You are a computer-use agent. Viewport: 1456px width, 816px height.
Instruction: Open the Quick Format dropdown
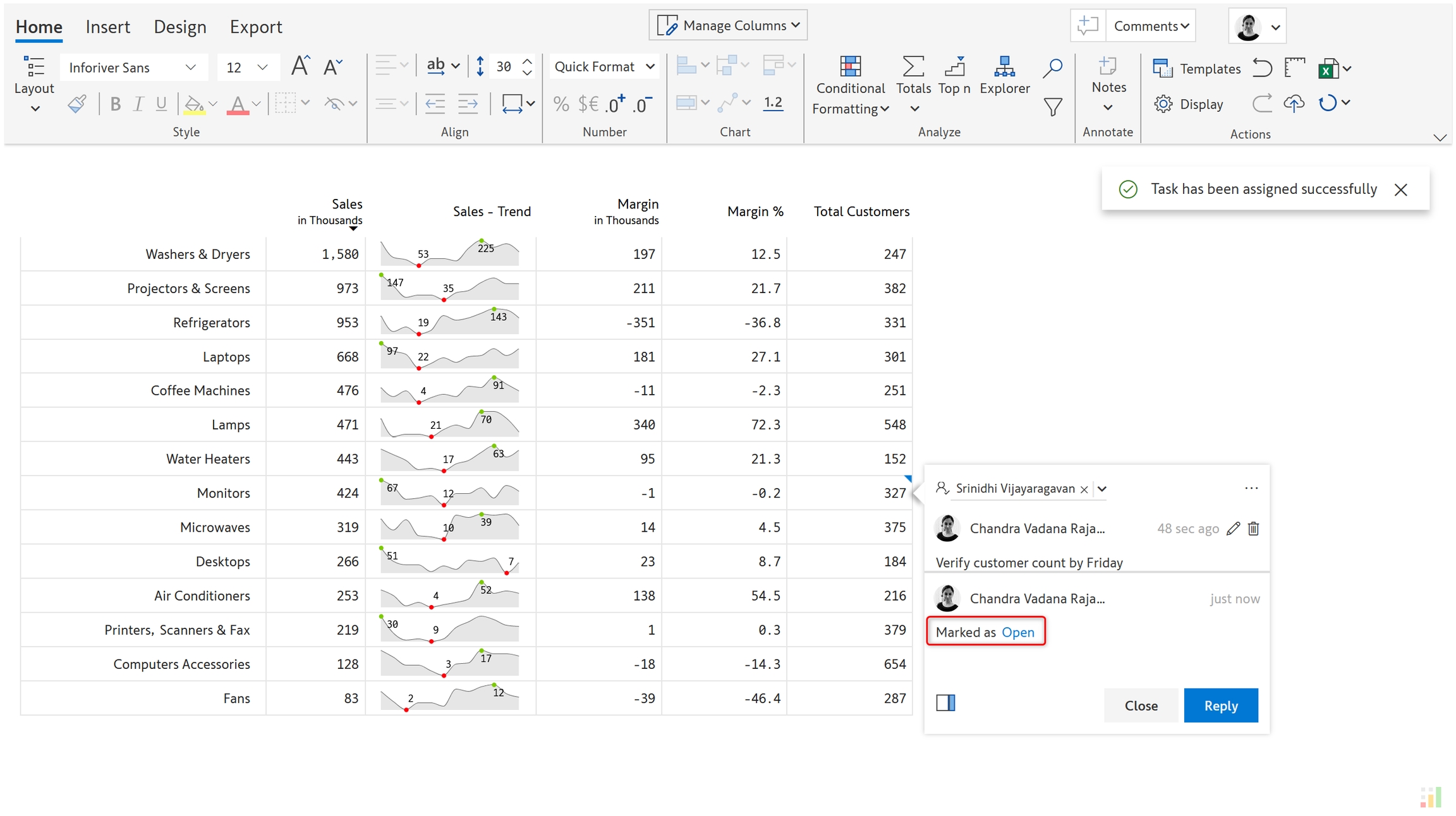(604, 67)
